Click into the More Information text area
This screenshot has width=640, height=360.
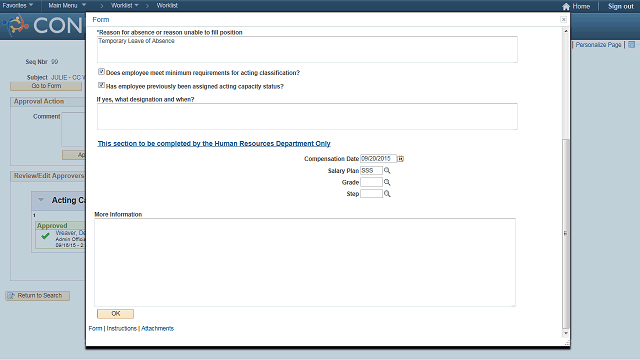(x=305, y=262)
